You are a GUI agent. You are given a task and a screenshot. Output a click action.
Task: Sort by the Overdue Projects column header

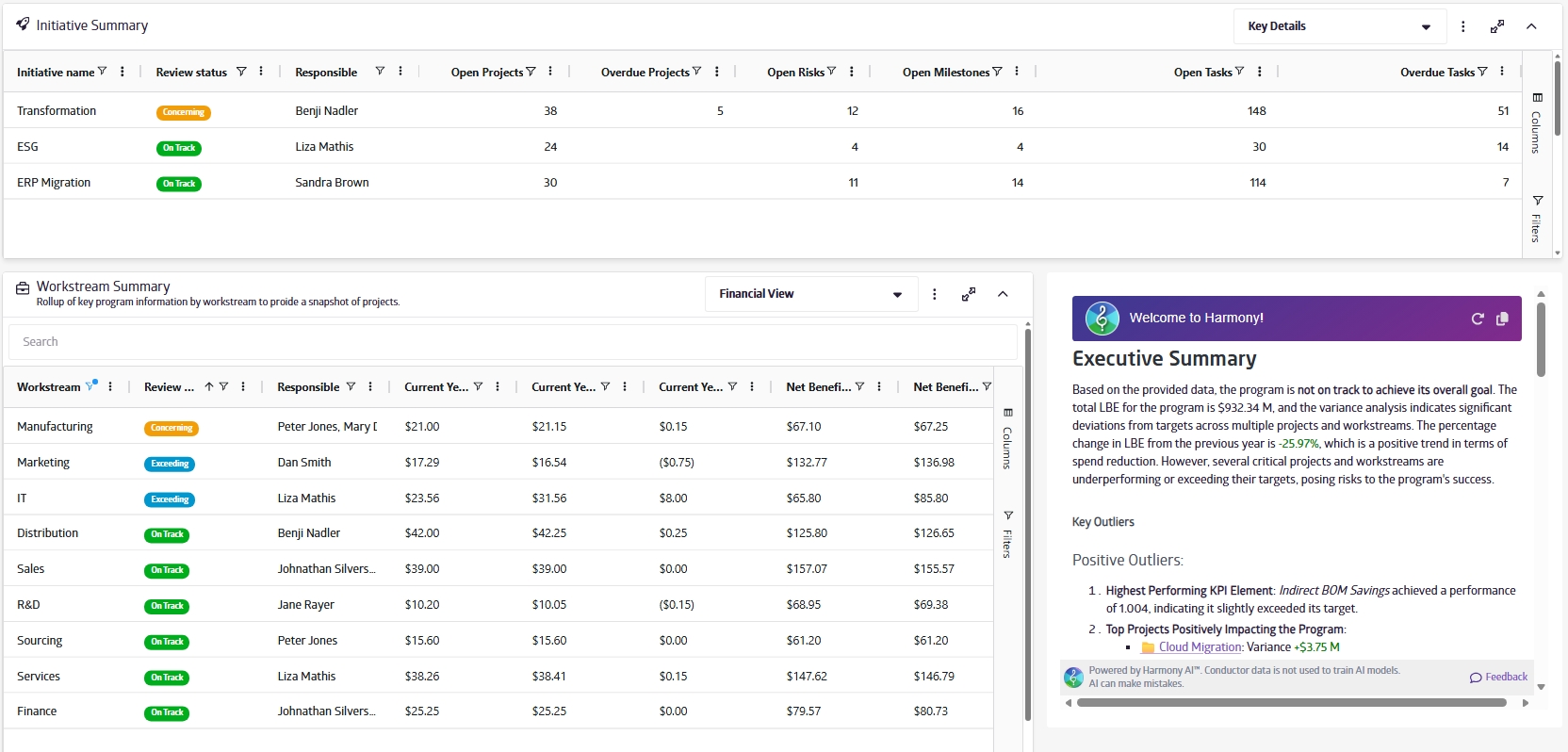[645, 72]
